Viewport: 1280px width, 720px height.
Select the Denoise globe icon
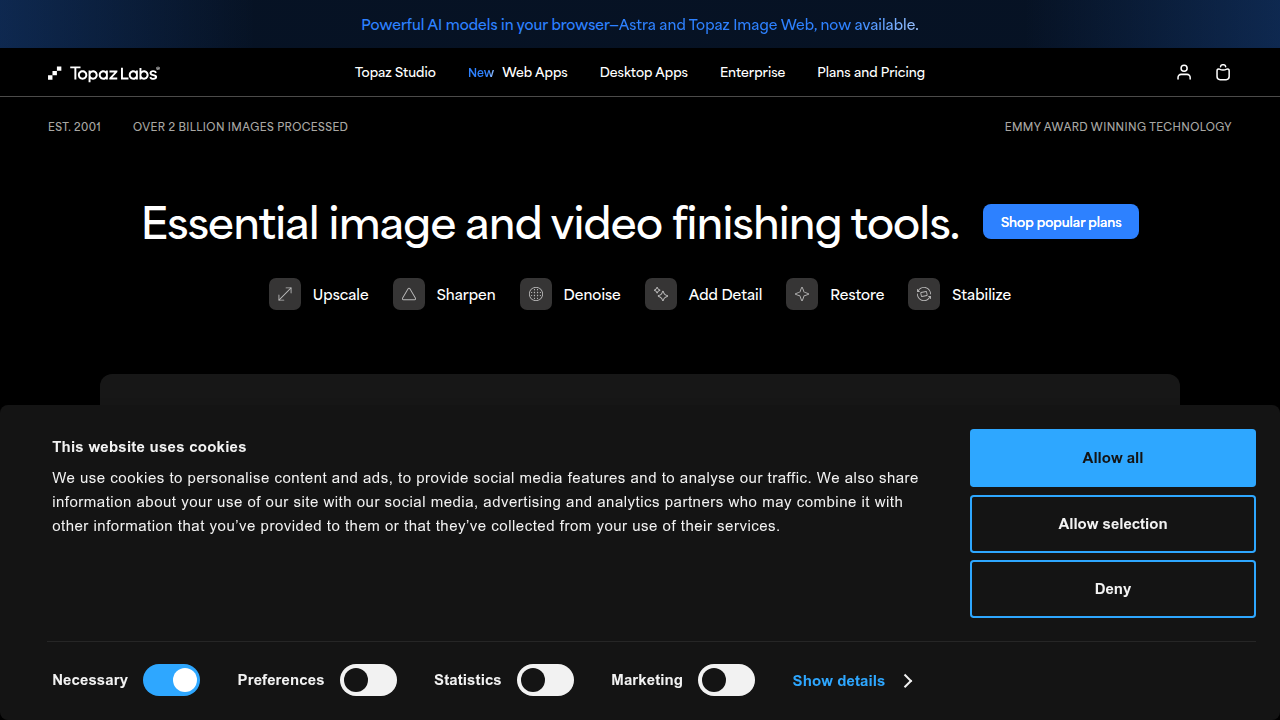[x=536, y=294]
